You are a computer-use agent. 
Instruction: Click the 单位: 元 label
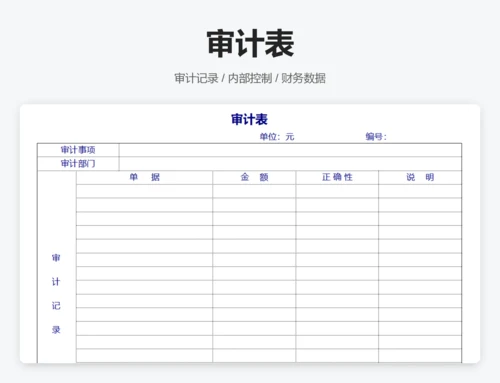[x=277, y=137]
